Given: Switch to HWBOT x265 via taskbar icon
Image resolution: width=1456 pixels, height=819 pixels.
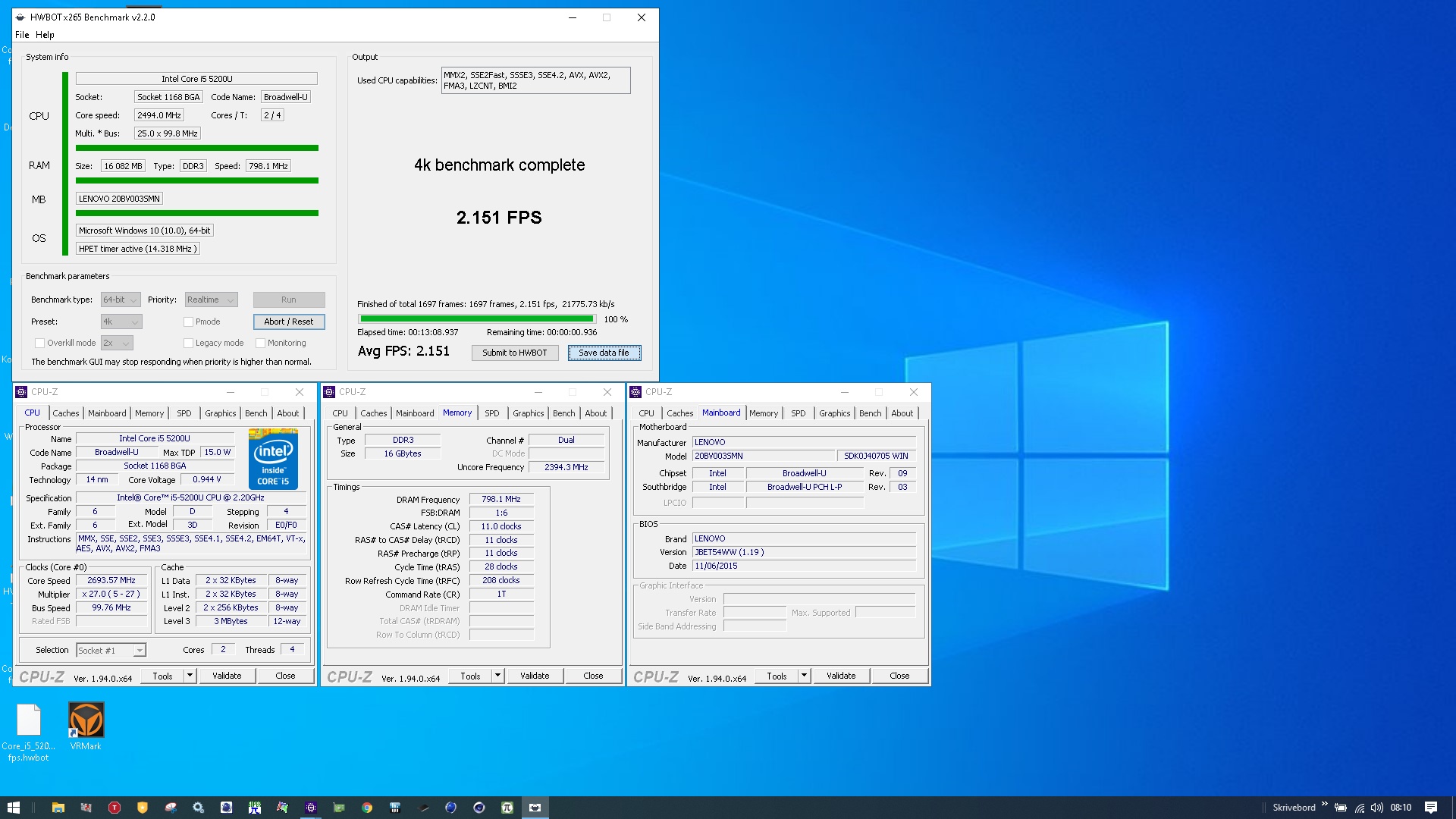Looking at the screenshot, I should [x=535, y=808].
